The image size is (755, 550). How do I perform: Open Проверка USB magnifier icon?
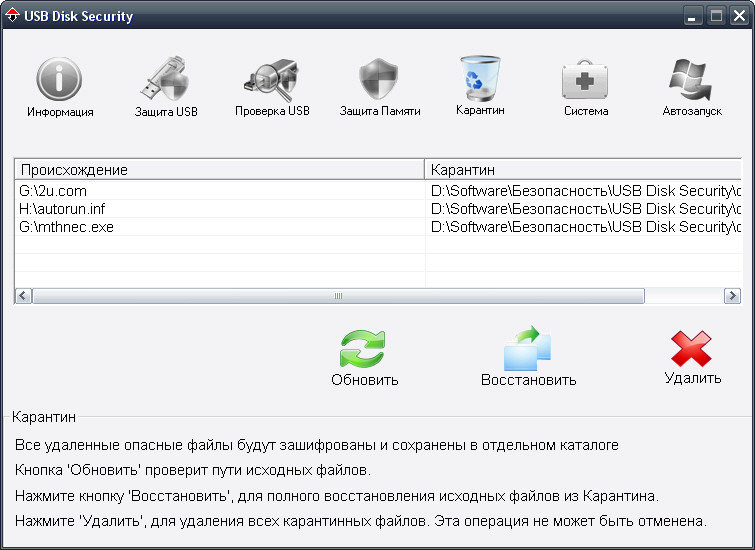pos(272,79)
